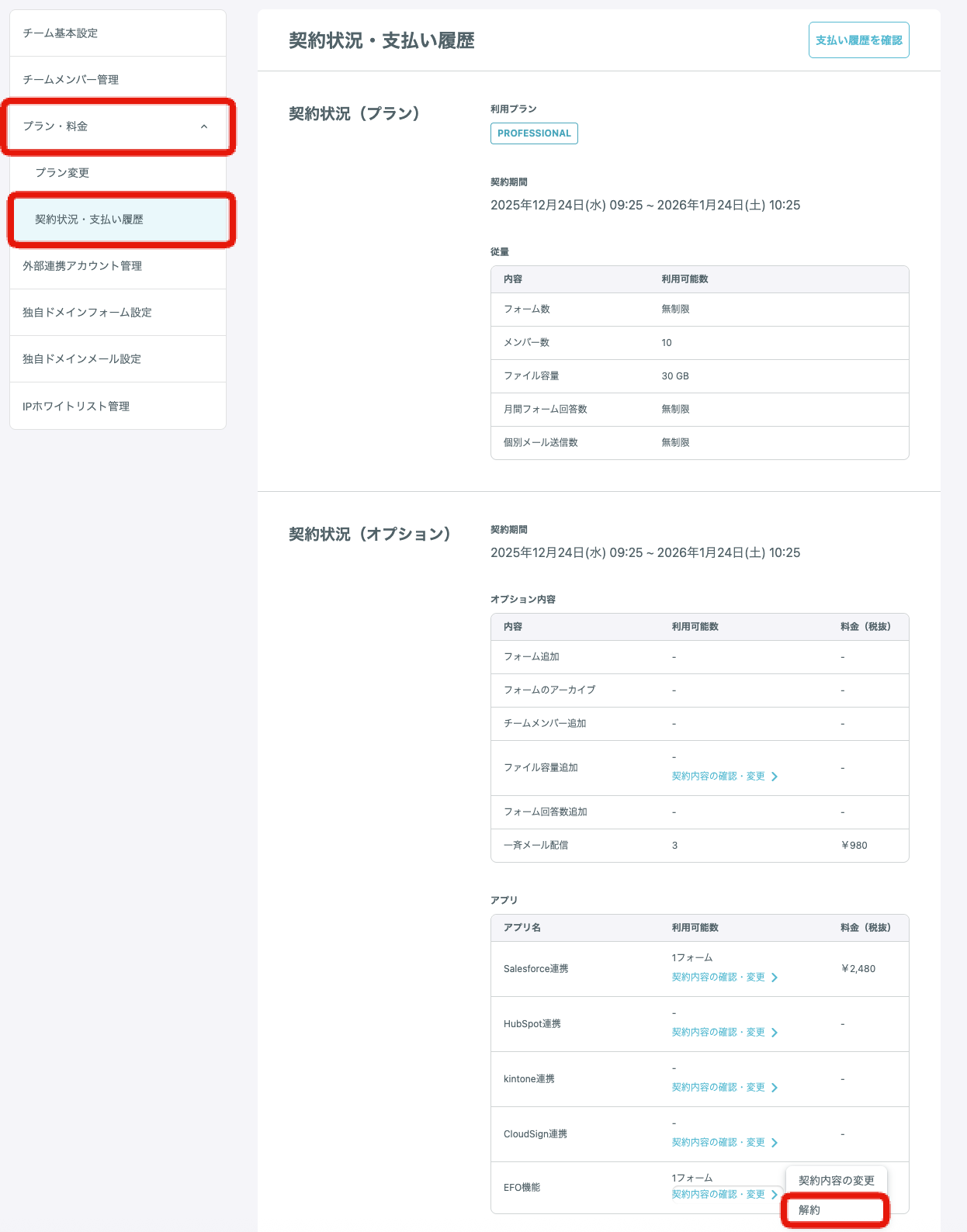Open Salesforce連携 contract change link

click(718, 978)
